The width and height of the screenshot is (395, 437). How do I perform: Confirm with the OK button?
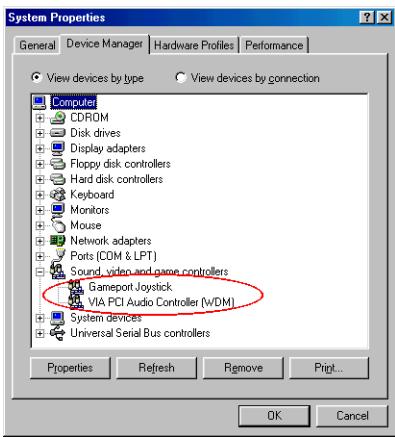tap(274, 416)
